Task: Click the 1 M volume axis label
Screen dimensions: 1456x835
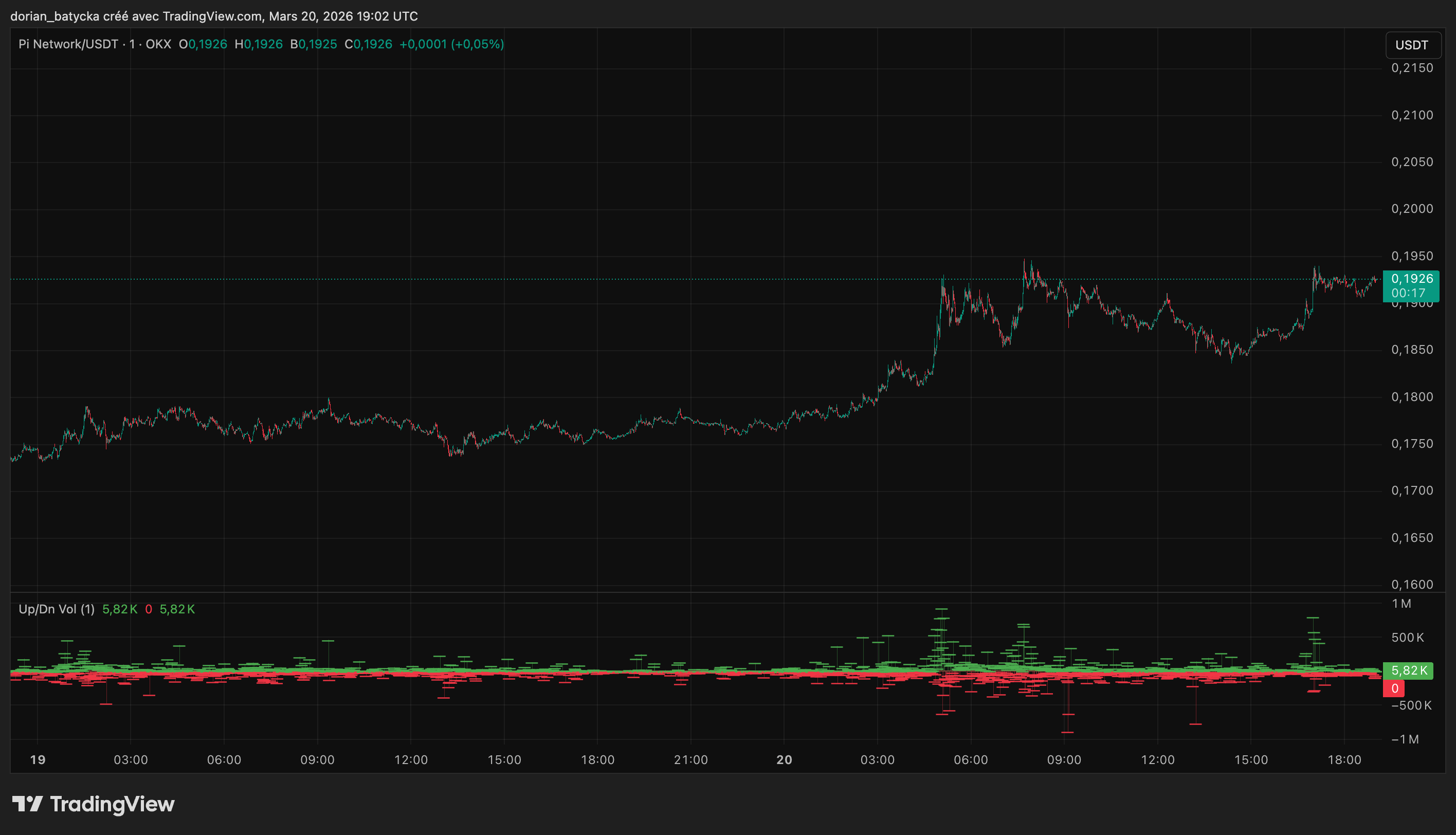Action: click(1402, 604)
